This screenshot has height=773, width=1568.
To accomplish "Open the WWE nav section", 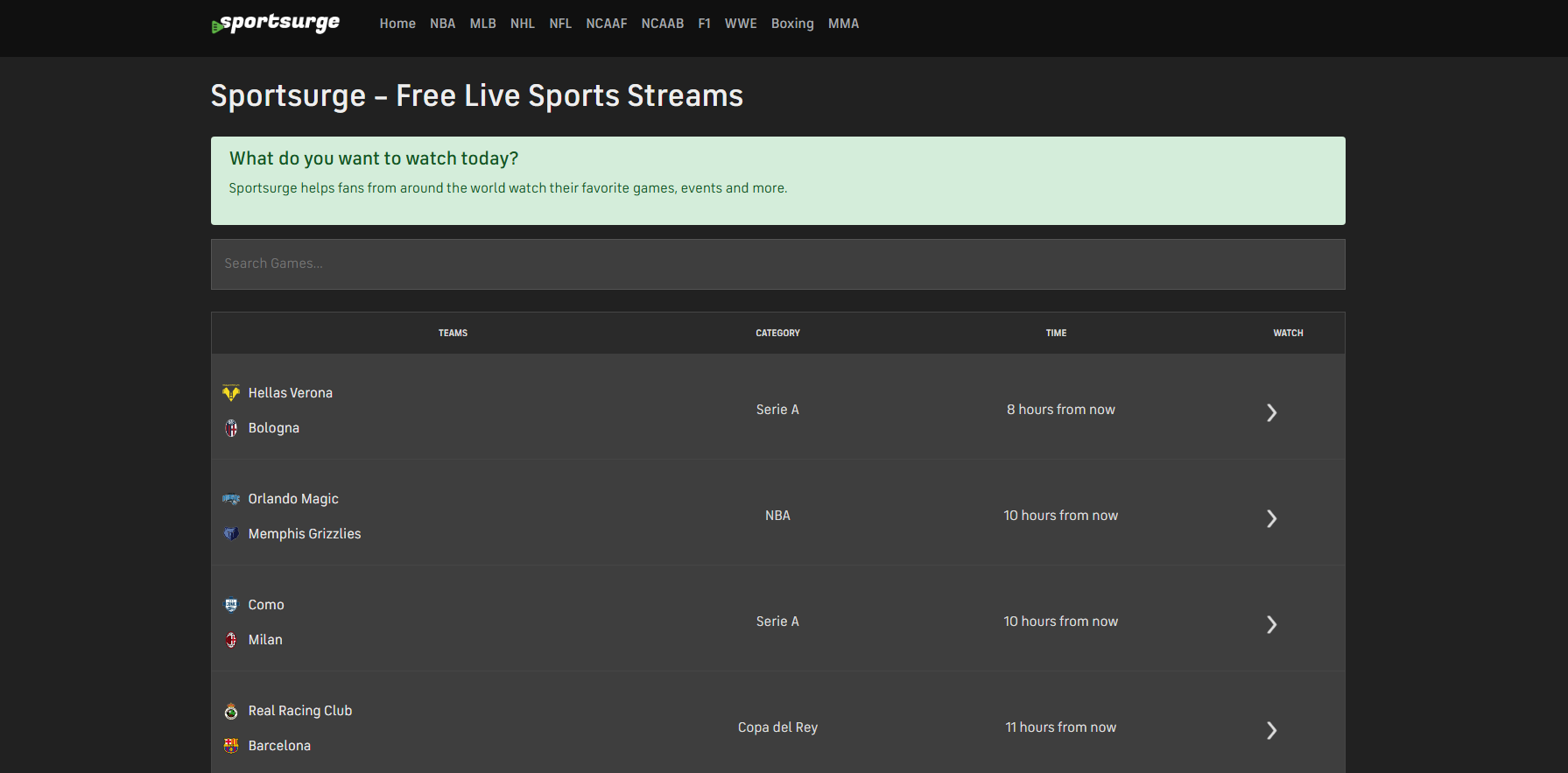I will (741, 24).
